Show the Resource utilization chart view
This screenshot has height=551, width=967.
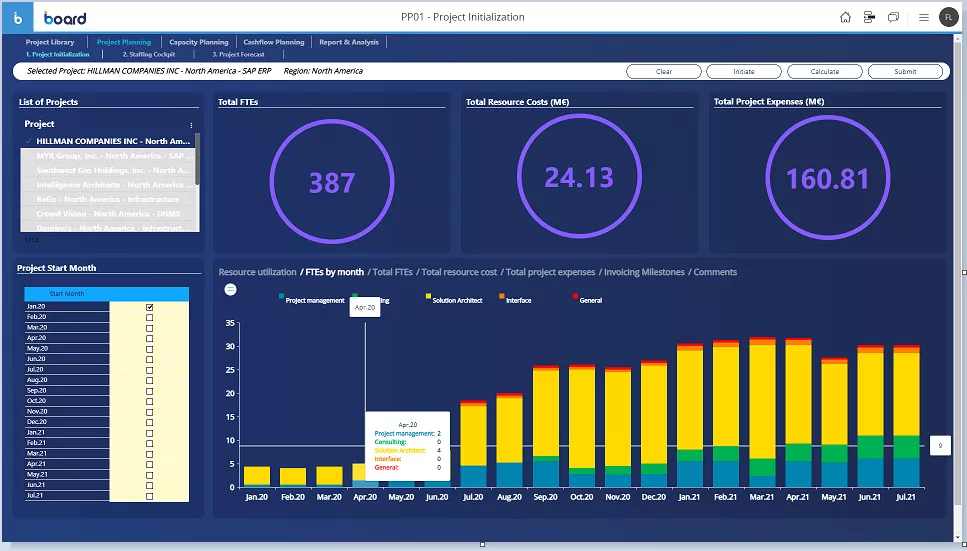tap(257, 272)
